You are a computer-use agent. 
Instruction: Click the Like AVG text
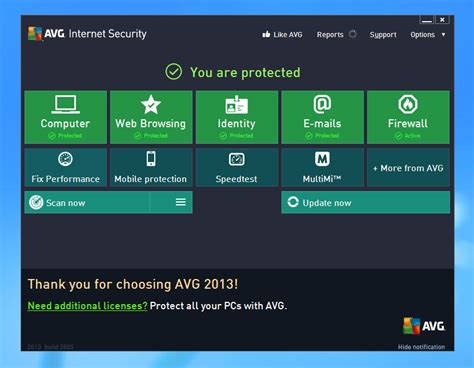click(288, 35)
